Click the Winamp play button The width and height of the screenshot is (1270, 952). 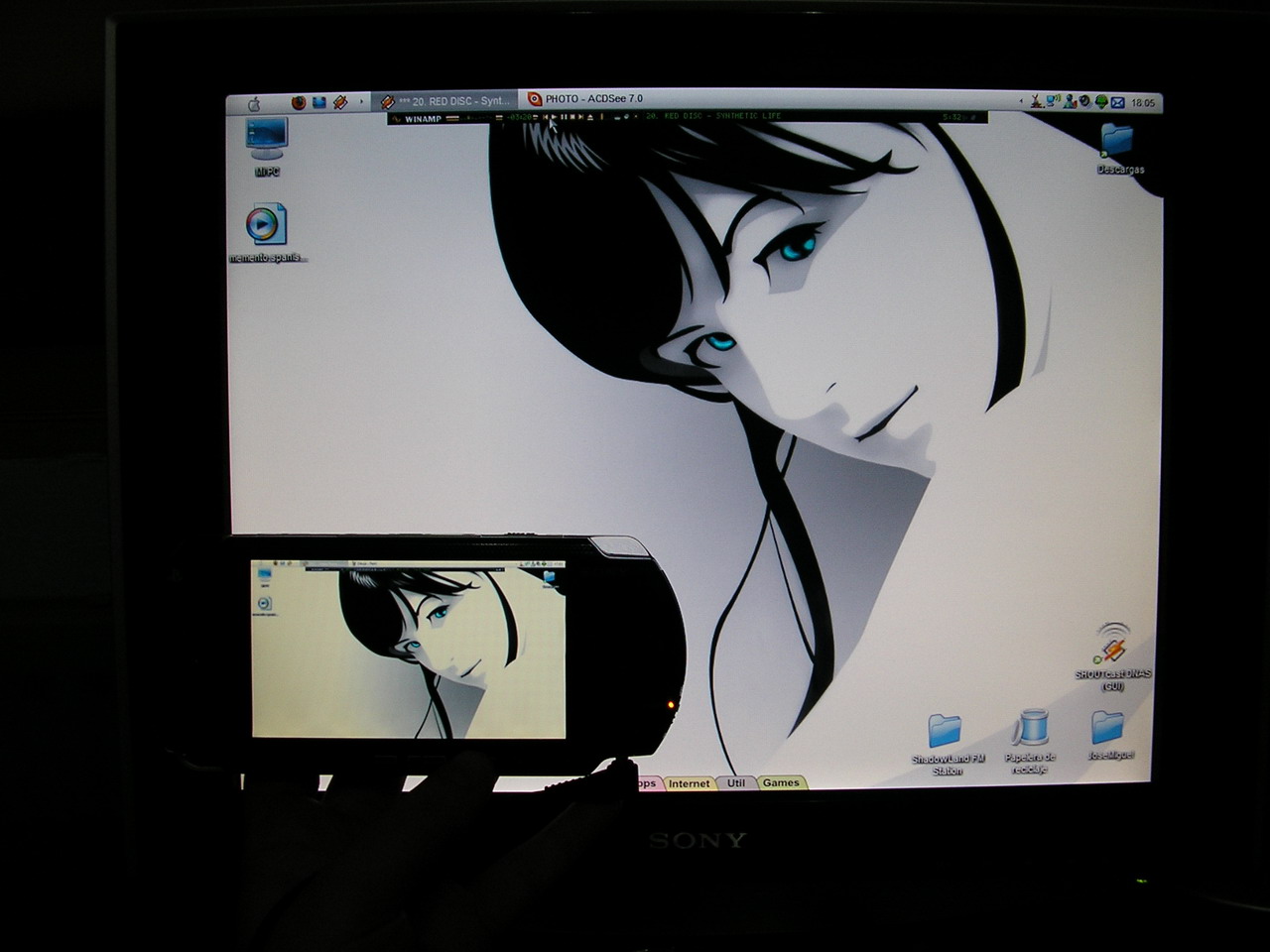pyautogui.click(x=555, y=117)
